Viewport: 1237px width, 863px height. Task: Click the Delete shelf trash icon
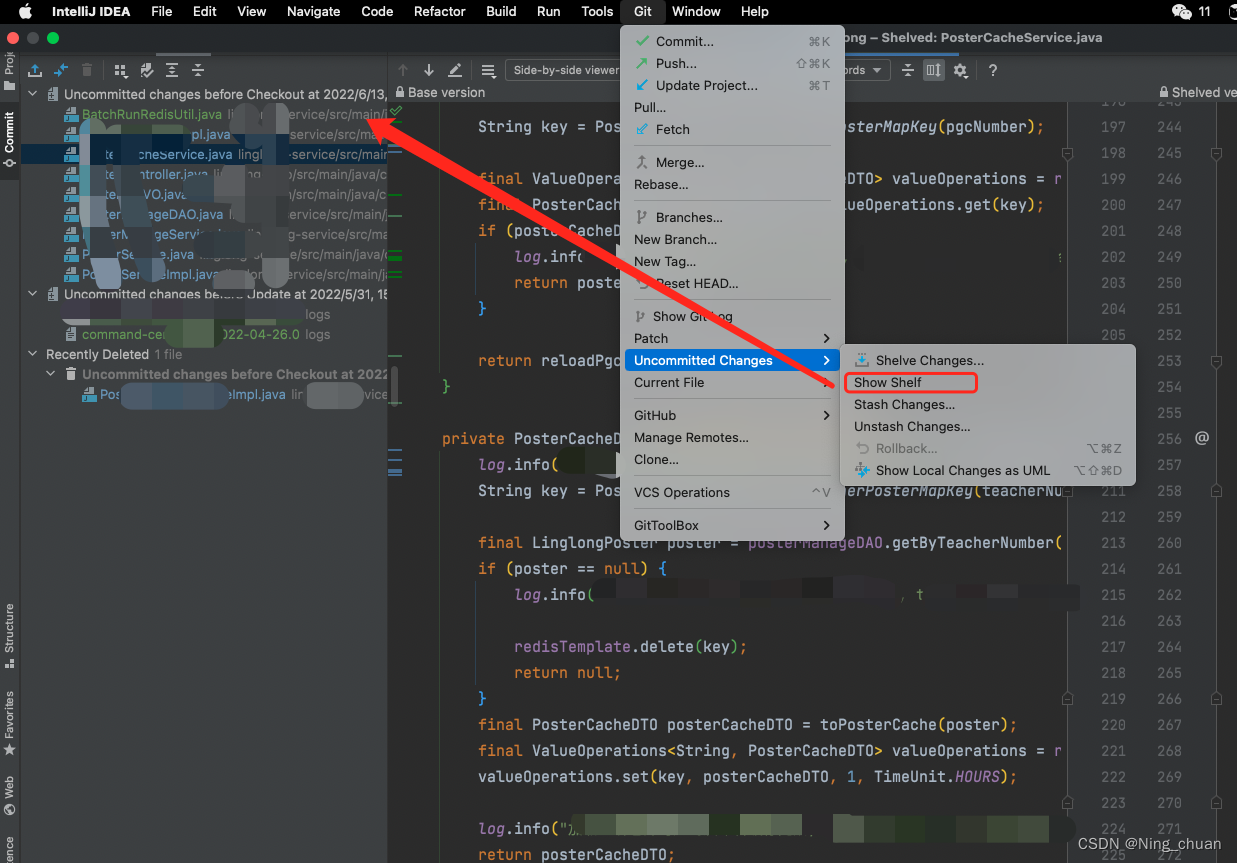pyautogui.click(x=87, y=70)
